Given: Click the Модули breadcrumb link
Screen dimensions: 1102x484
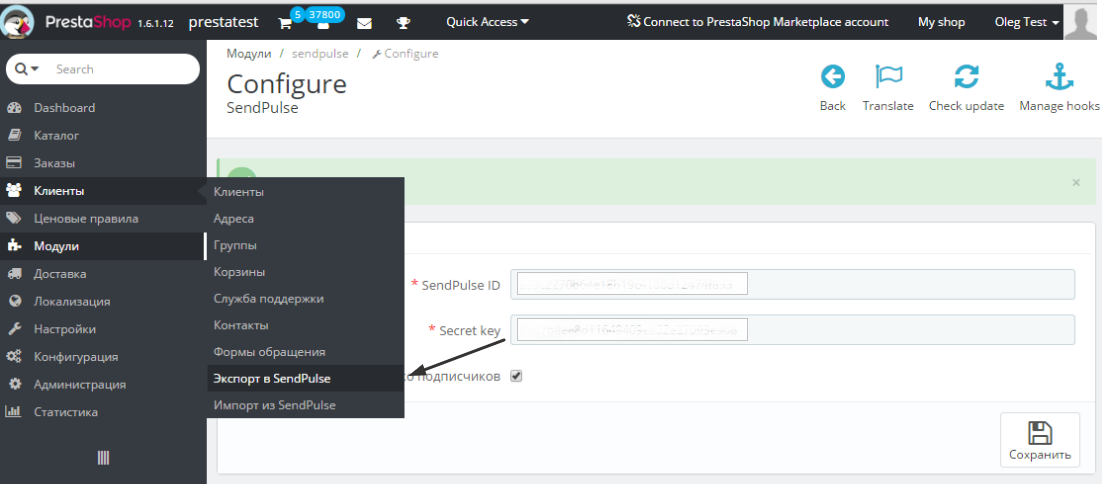Looking at the screenshot, I should click(x=249, y=53).
